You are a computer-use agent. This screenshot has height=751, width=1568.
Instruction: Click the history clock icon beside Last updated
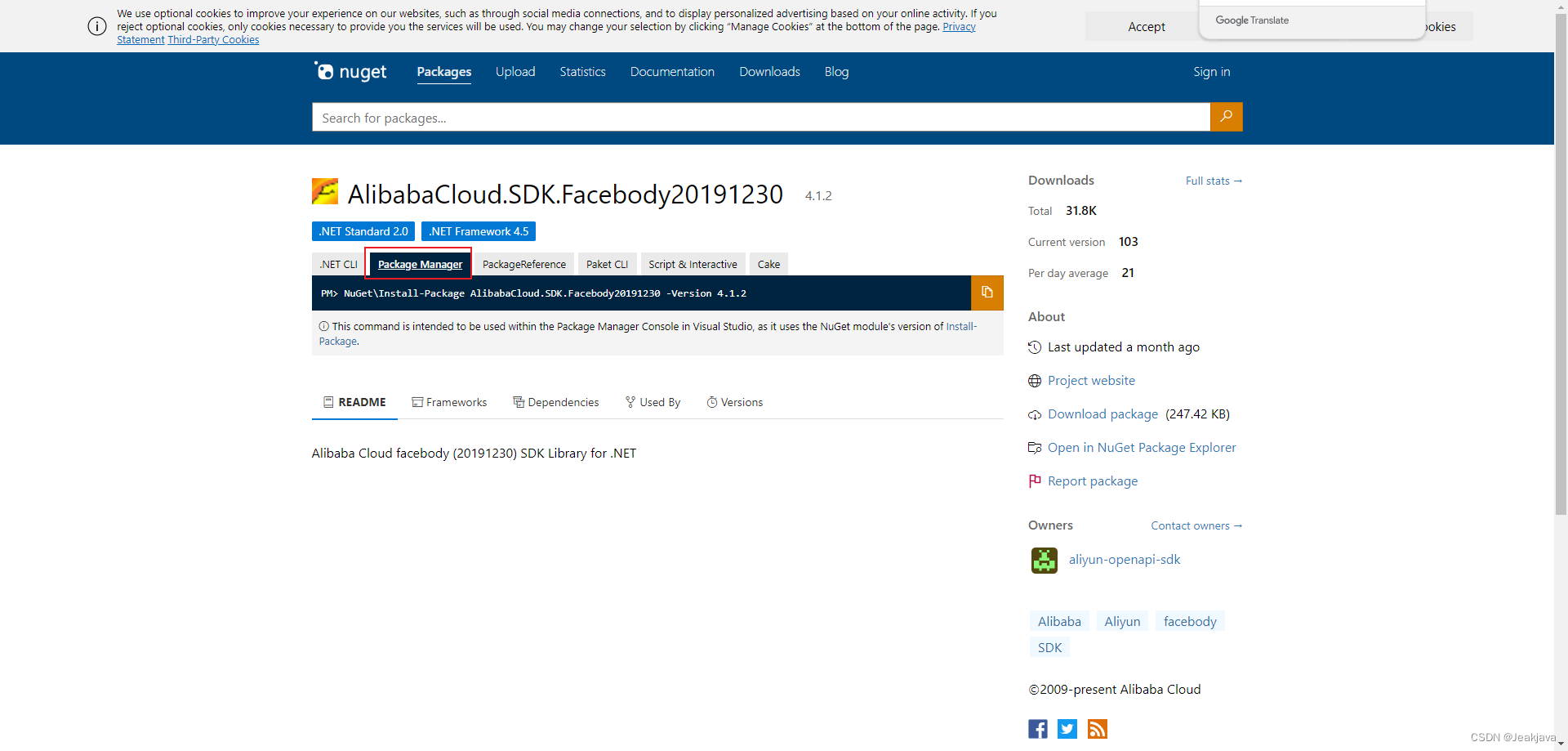pyautogui.click(x=1035, y=347)
